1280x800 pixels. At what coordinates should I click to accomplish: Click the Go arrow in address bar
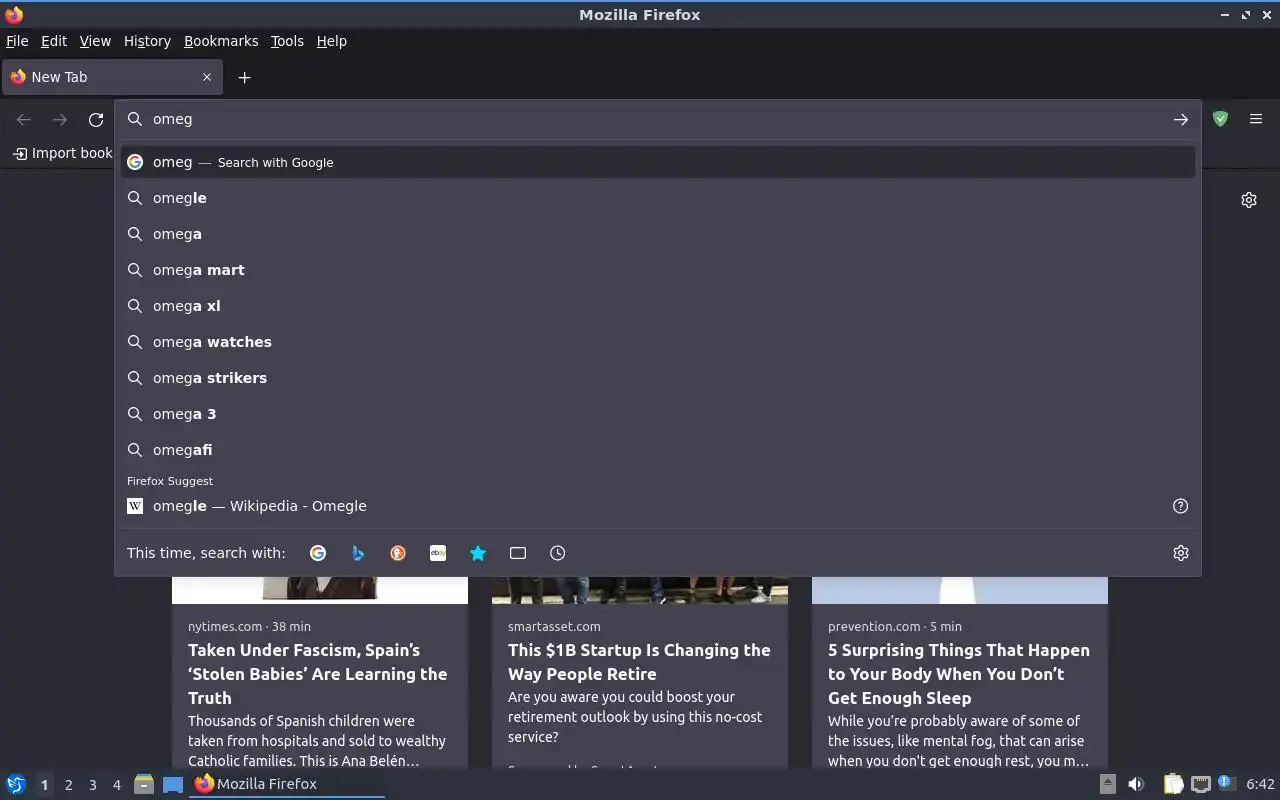pyautogui.click(x=1181, y=119)
